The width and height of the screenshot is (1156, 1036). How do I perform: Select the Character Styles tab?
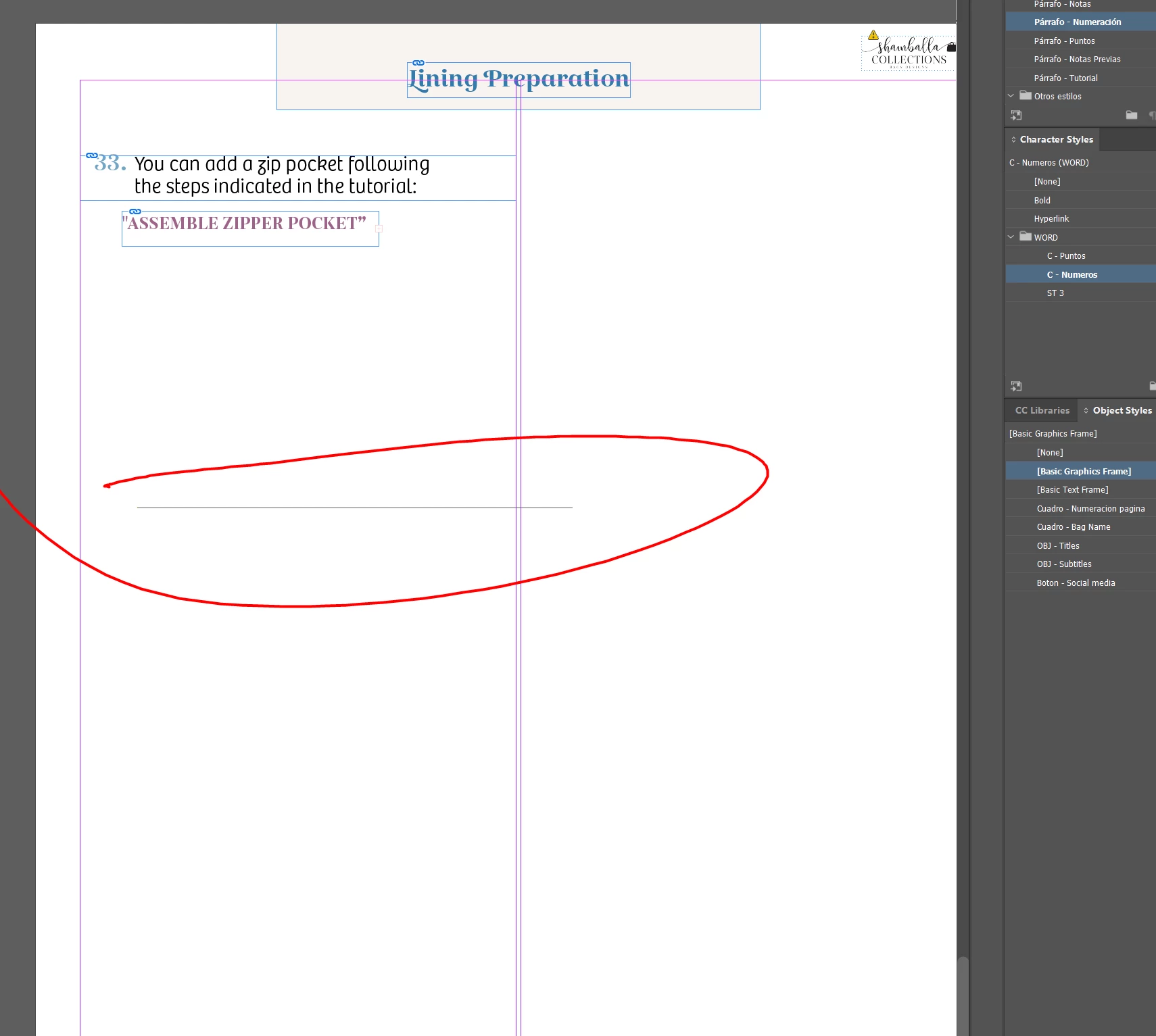coord(1057,140)
